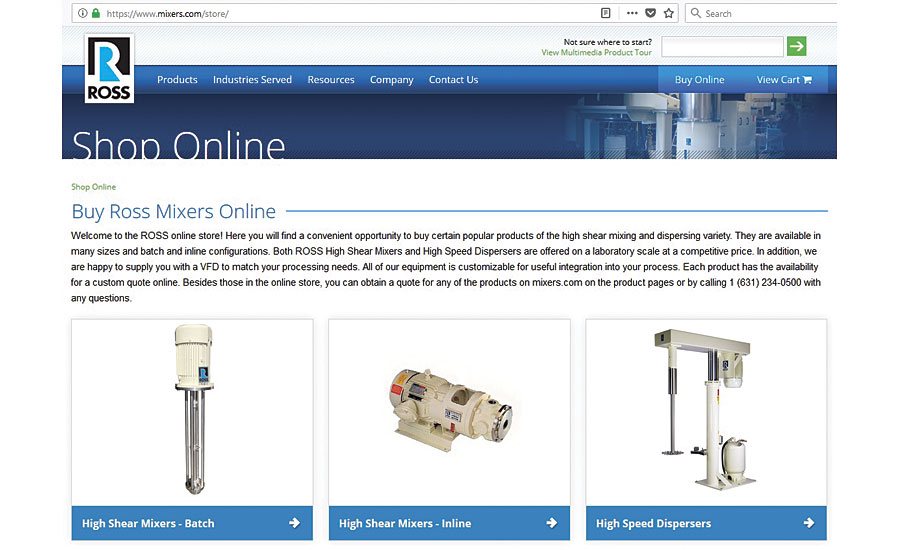
Task: Open the High Shear Mixers - Batch category
Action: pos(192,523)
